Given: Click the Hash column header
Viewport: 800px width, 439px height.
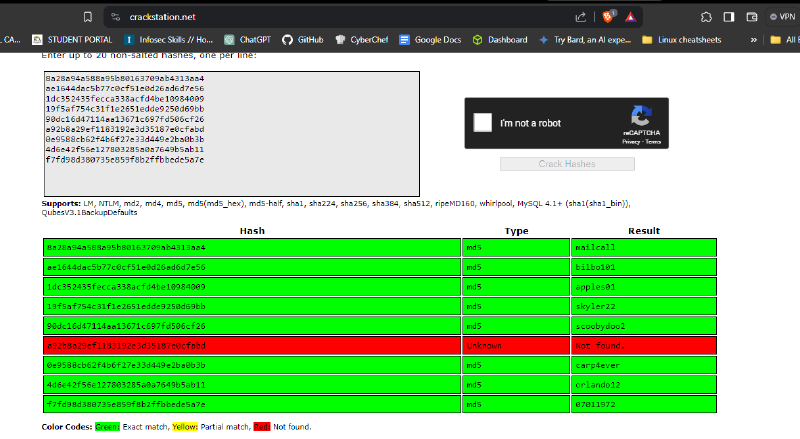Looking at the screenshot, I should click(x=252, y=231).
